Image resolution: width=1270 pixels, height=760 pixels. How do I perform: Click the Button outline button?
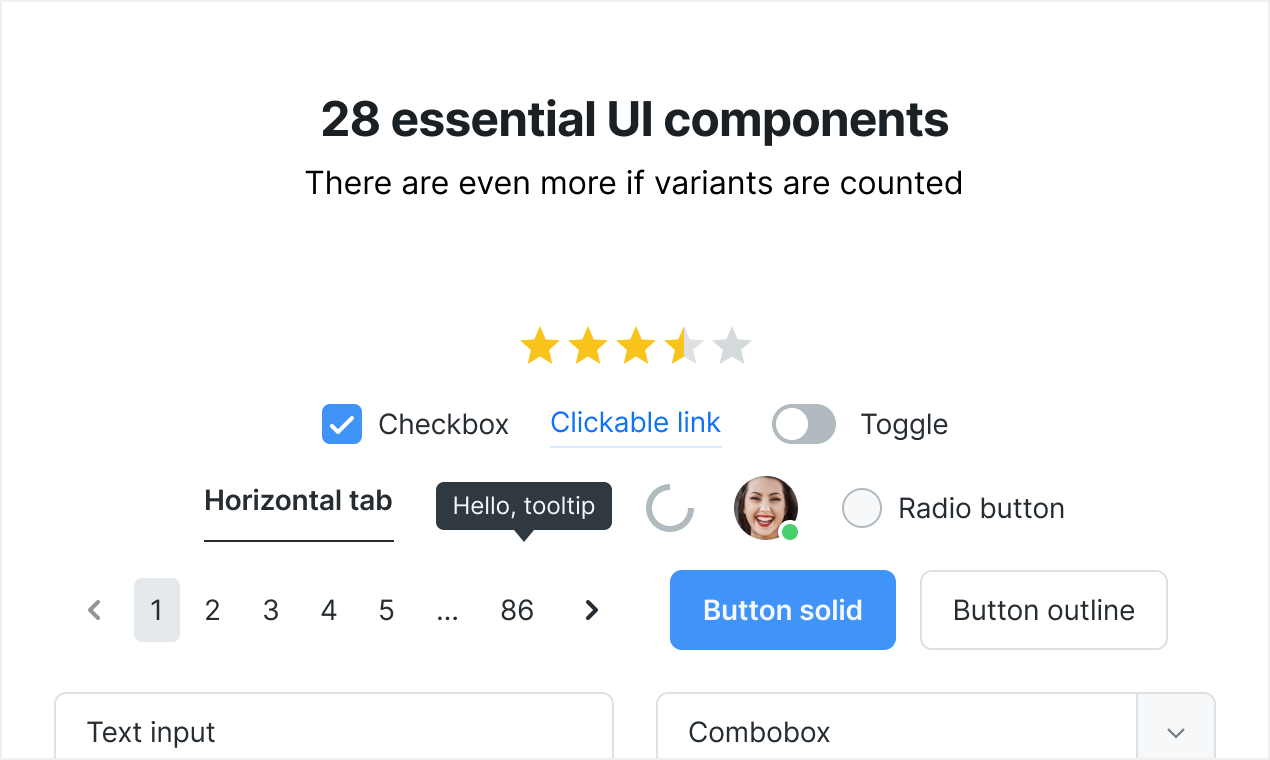click(x=1043, y=610)
